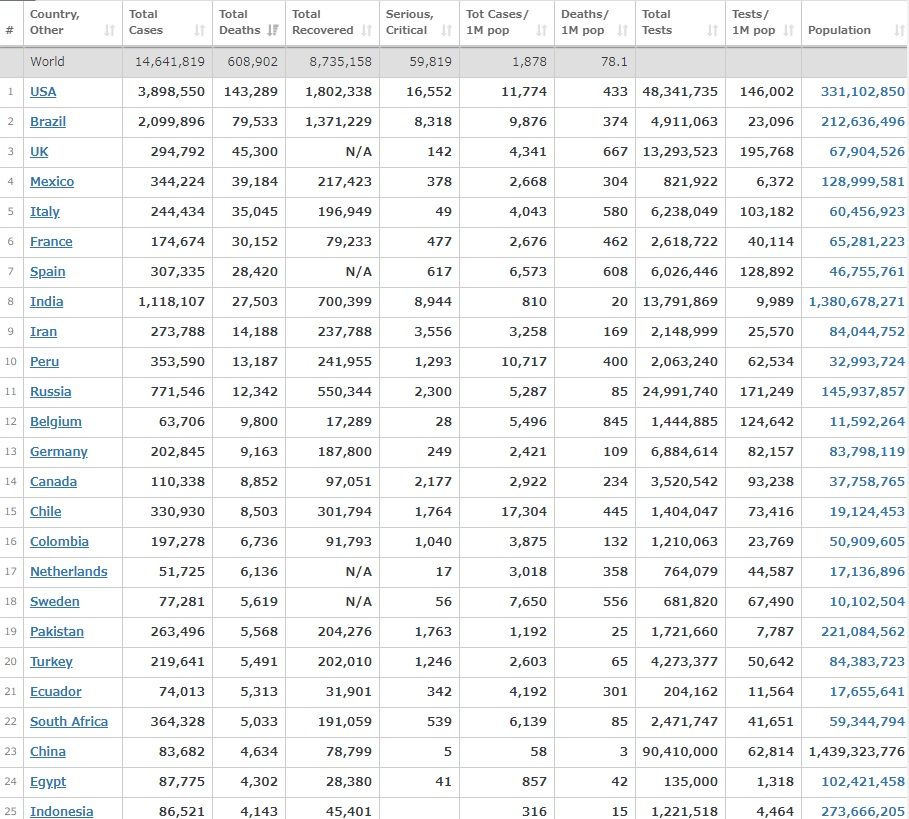Sort by Deaths/1M pop column
Image resolution: width=909 pixels, height=819 pixels.
(592, 23)
